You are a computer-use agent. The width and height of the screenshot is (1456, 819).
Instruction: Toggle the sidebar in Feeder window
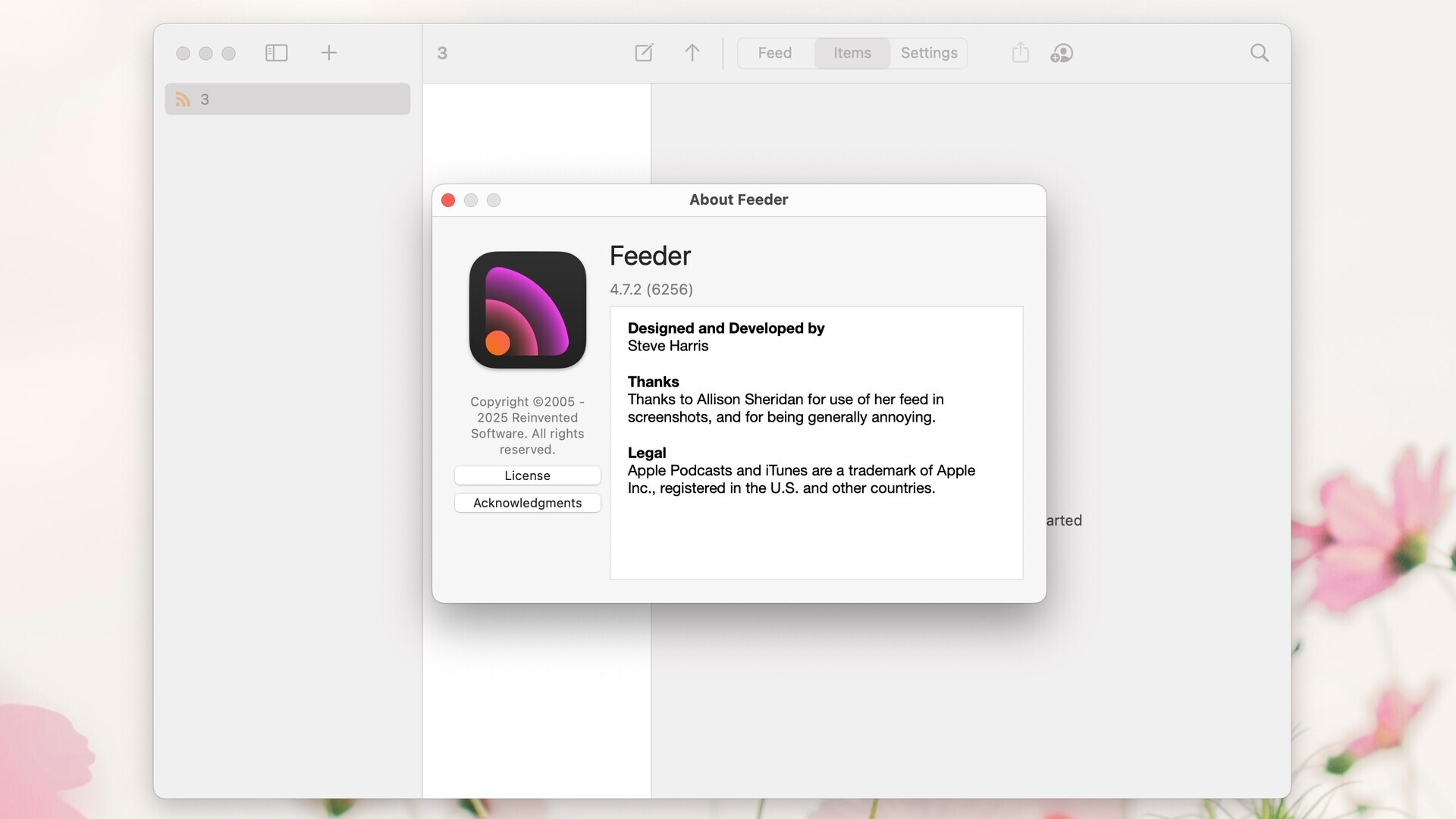276,53
